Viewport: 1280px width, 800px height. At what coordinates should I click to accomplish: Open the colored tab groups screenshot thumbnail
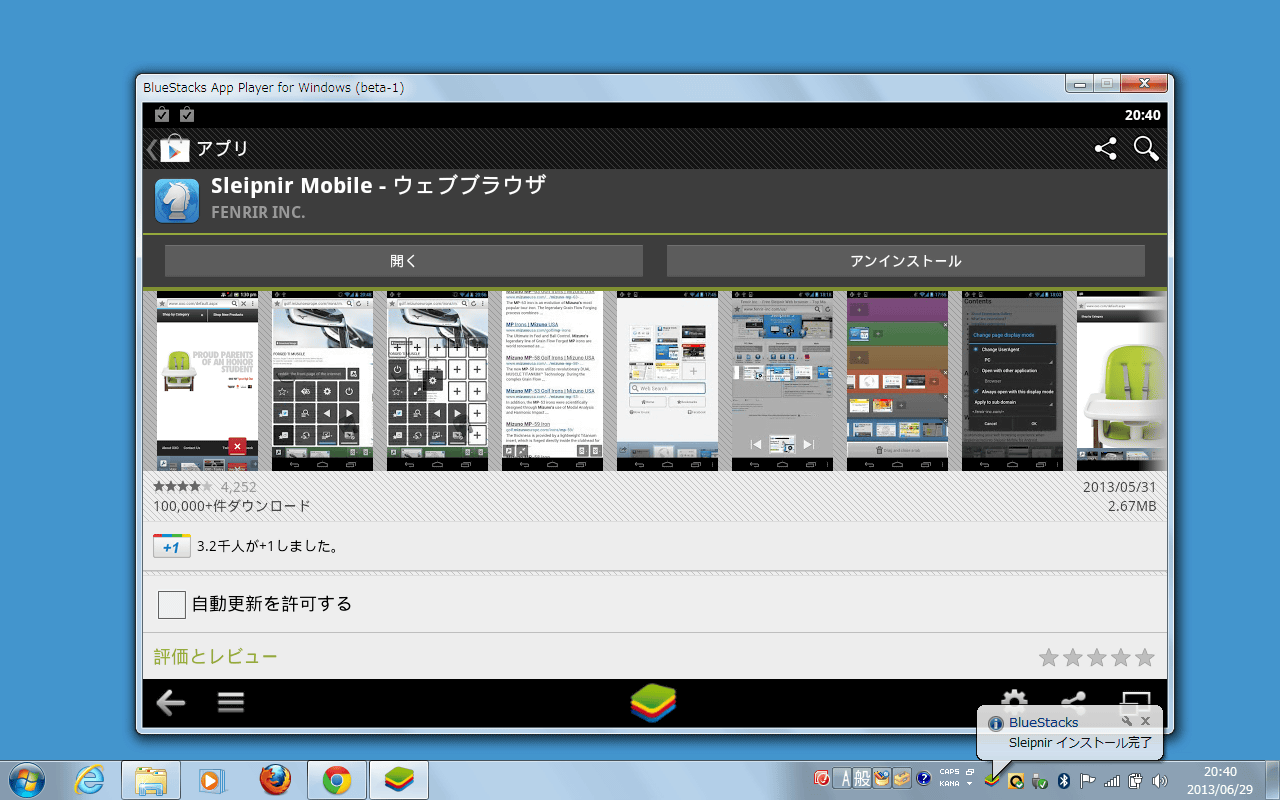coord(897,381)
